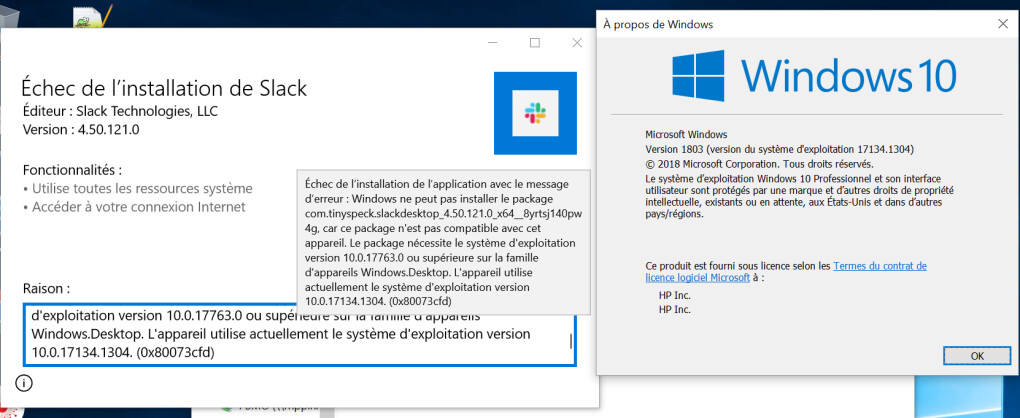Click 'Échec de l'installation de Slack' heading
Image resolution: width=1020 pixels, height=418 pixels.
(x=164, y=88)
